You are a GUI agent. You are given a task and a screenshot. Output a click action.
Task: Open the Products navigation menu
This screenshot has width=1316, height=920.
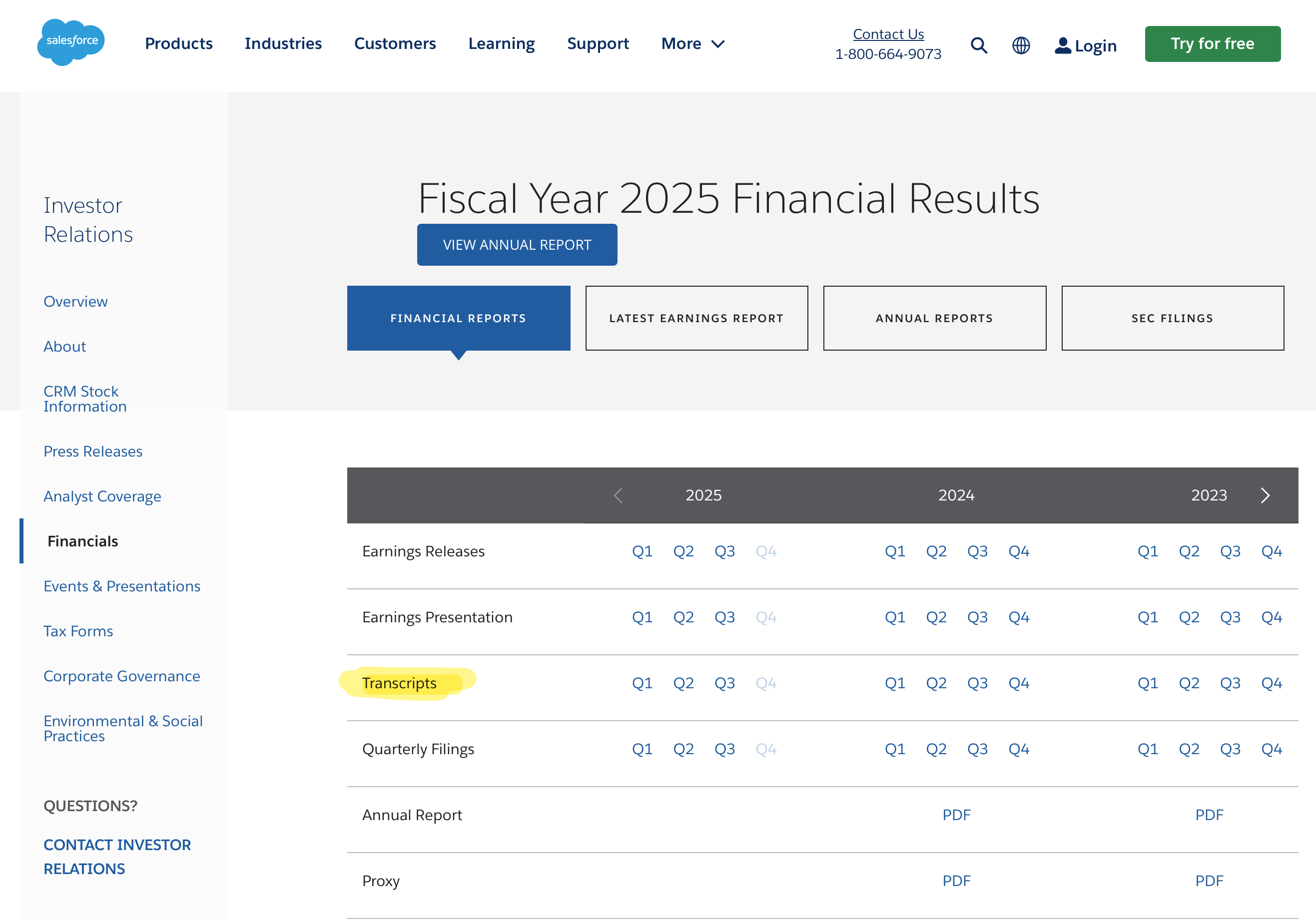[x=178, y=43]
